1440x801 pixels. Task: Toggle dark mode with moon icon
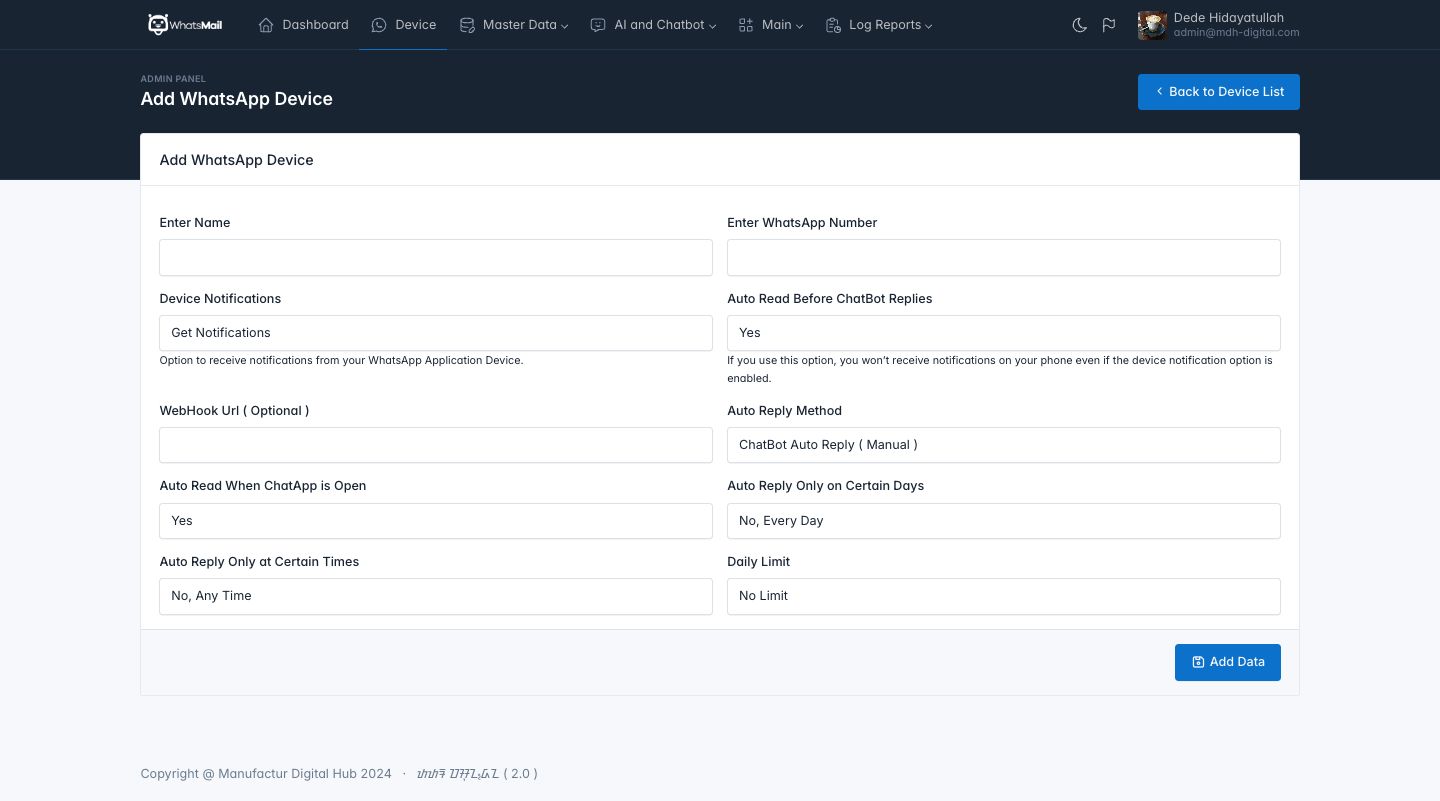(1079, 25)
